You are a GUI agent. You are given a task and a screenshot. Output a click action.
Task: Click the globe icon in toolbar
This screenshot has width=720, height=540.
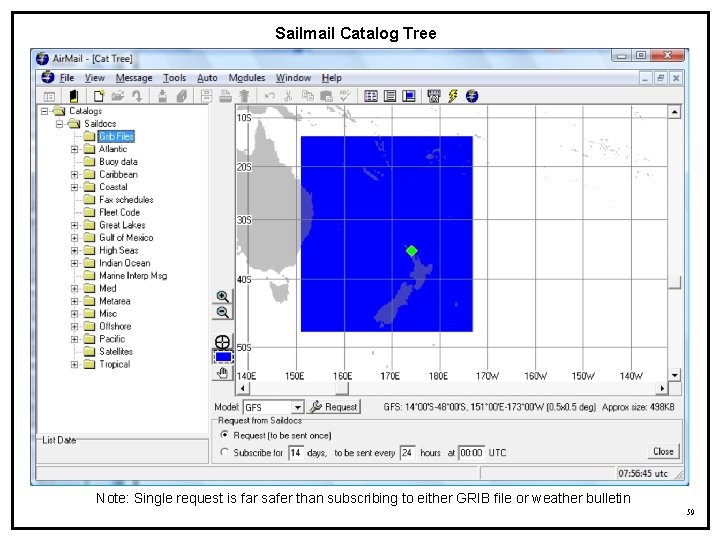(472, 96)
